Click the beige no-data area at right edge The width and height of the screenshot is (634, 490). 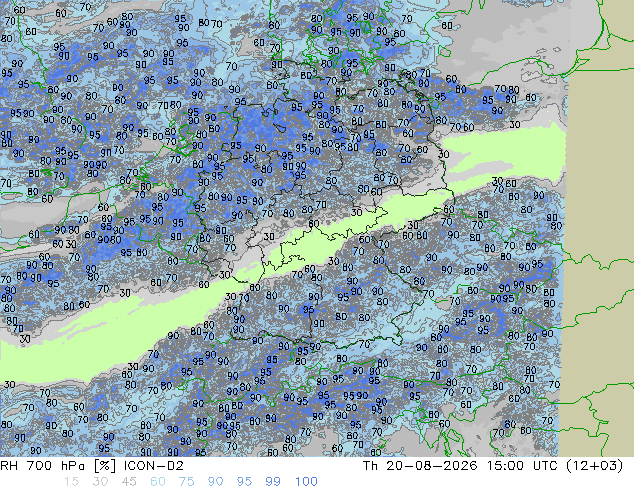[x=598, y=243]
